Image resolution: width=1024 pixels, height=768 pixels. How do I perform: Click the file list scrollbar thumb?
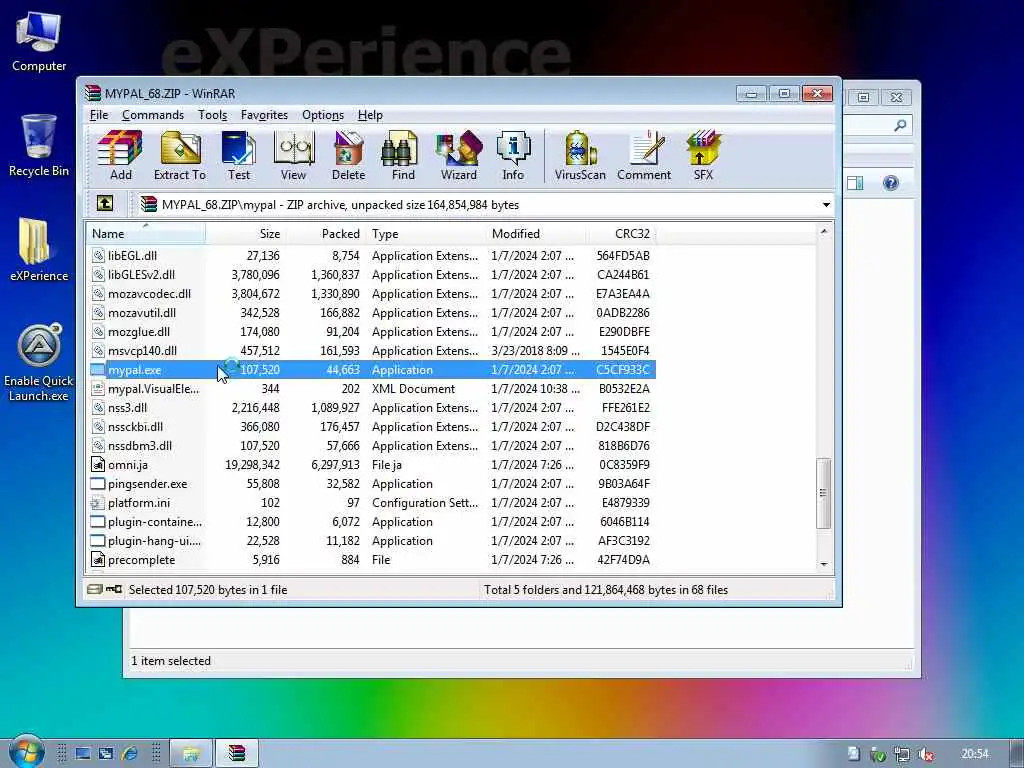pyautogui.click(x=824, y=493)
